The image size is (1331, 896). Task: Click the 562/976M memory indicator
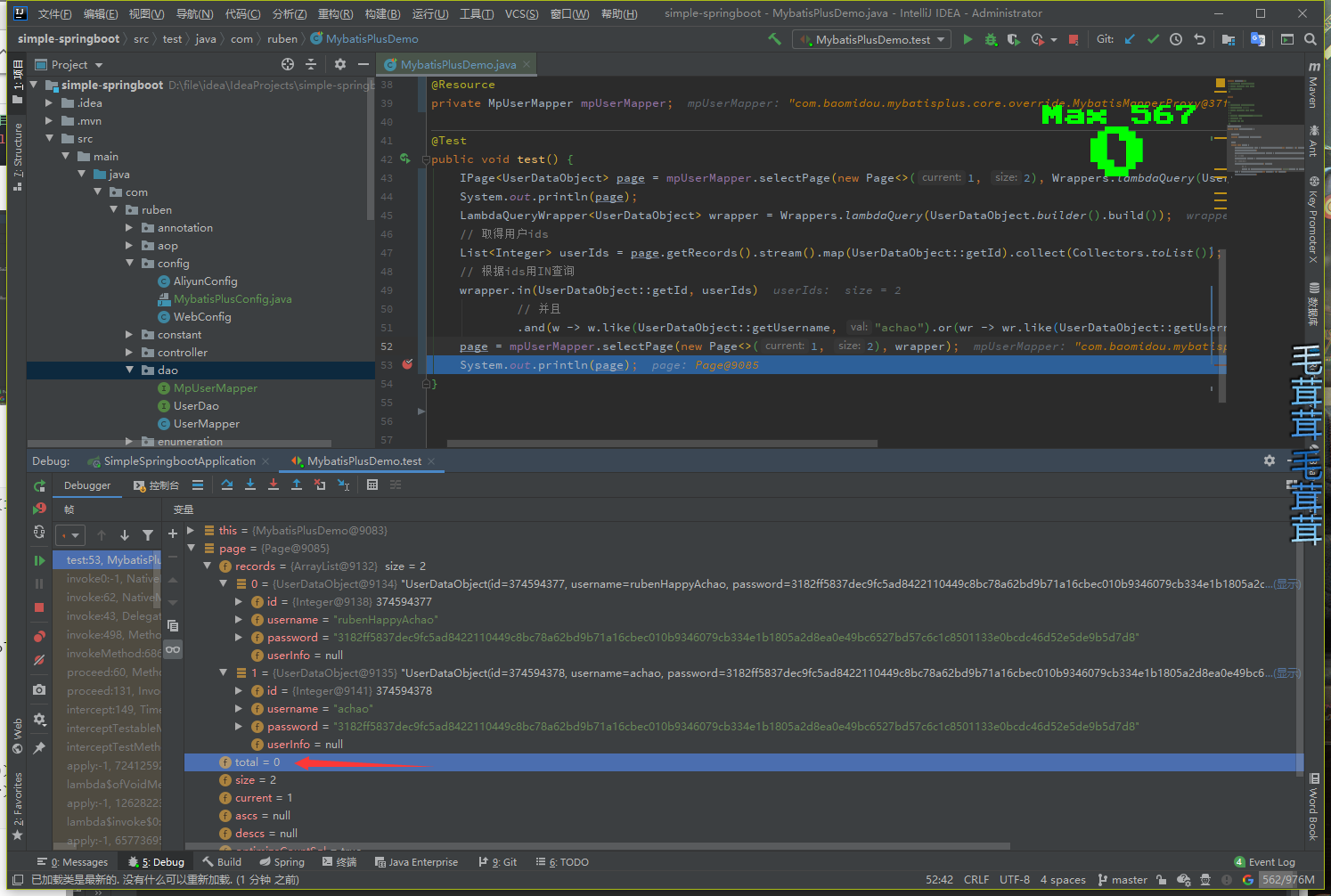[x=1287, y=880]
